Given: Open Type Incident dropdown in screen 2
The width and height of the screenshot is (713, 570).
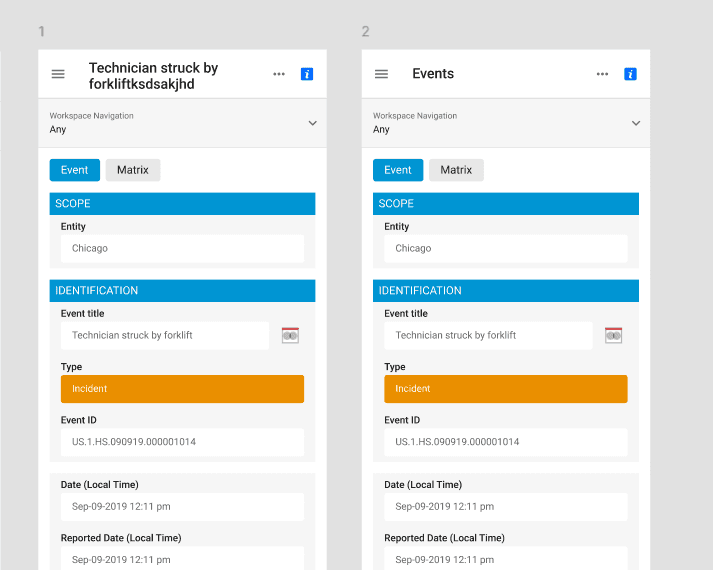Looking at the screenshot, I should point(506,389).
